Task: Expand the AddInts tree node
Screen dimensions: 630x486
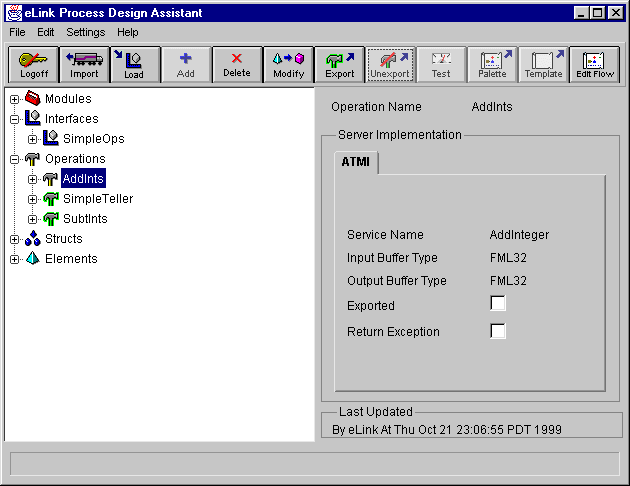Action: 33,180
